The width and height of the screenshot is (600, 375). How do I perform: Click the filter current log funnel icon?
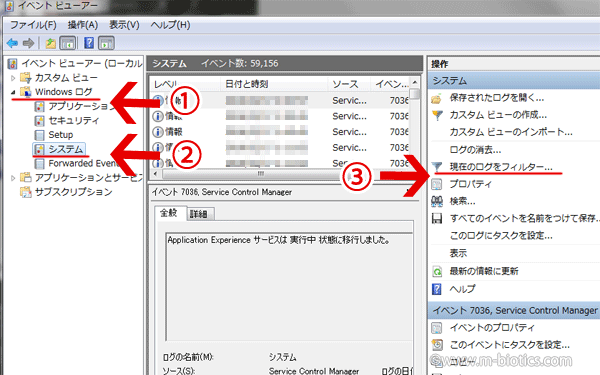click(437, 167)
